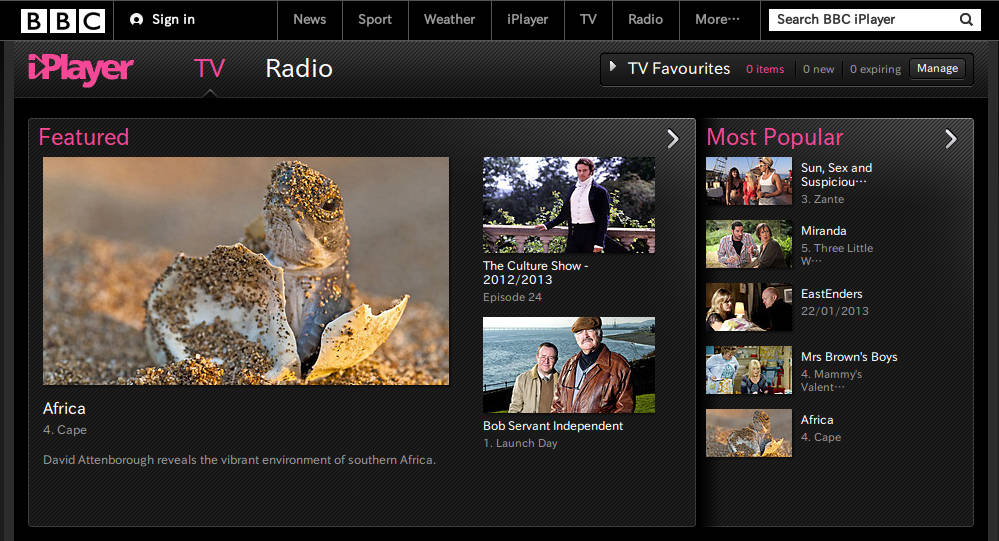Click the '0 items' favourites count
This screenshot has height=541, width=999.
[765, 69]
